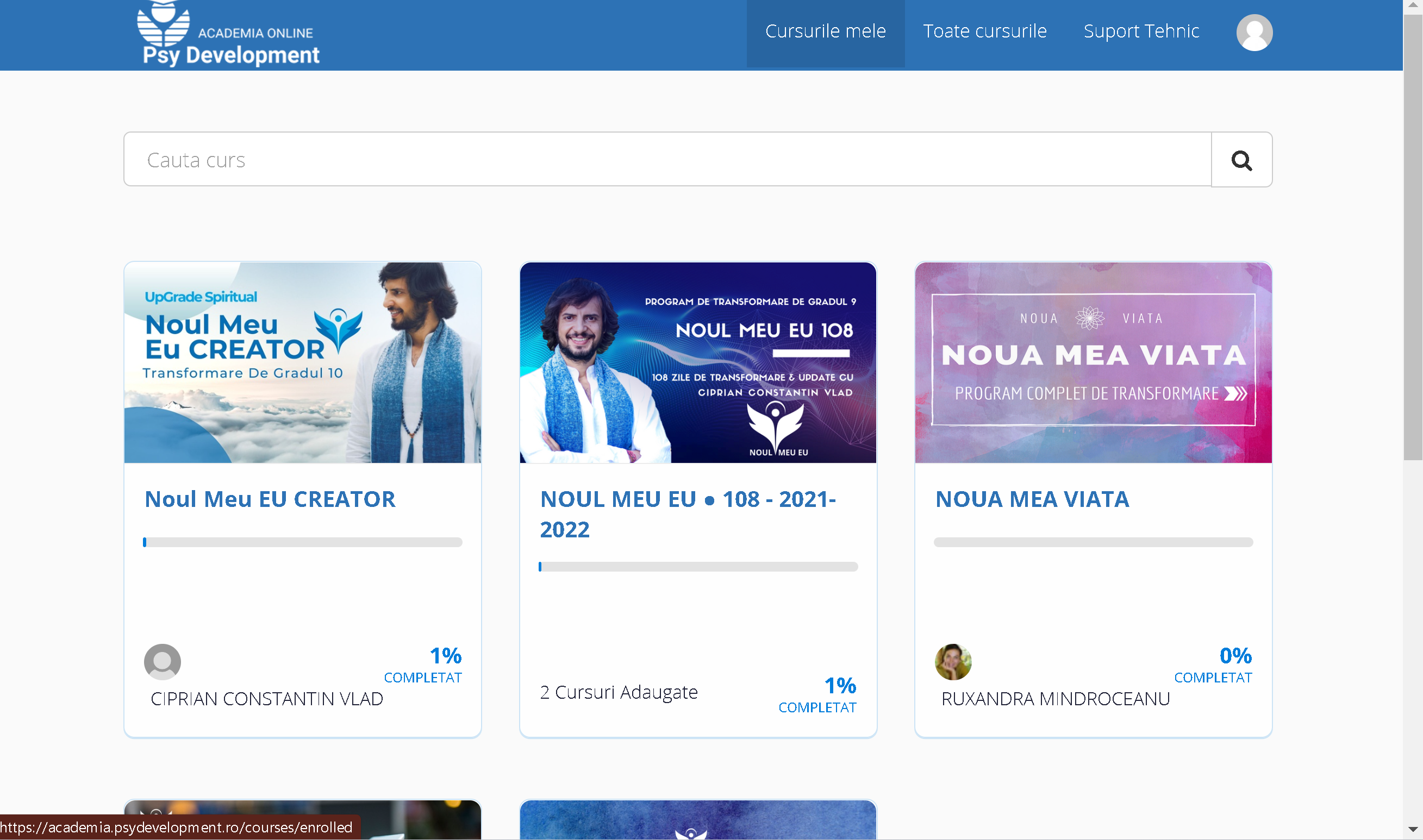Click the Psy Development logo
The height and width of the screenshot is (840, 1423).
point(228,33)
